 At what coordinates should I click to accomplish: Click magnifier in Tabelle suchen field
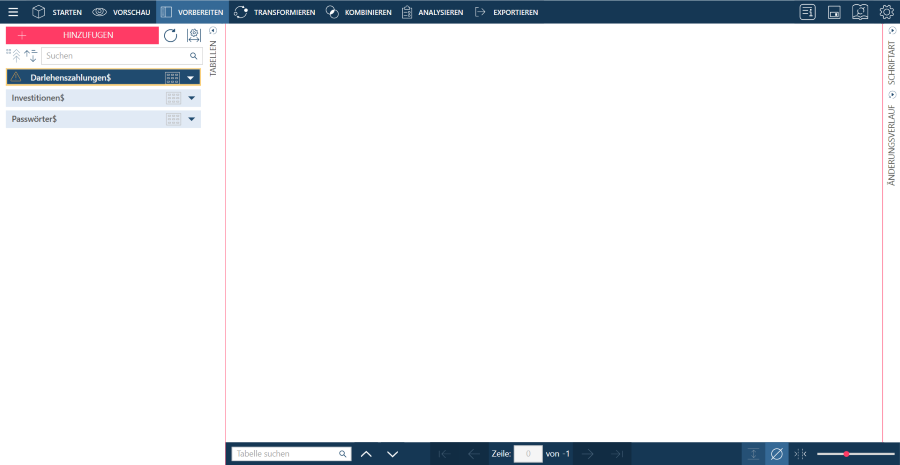tap(343, 454)
